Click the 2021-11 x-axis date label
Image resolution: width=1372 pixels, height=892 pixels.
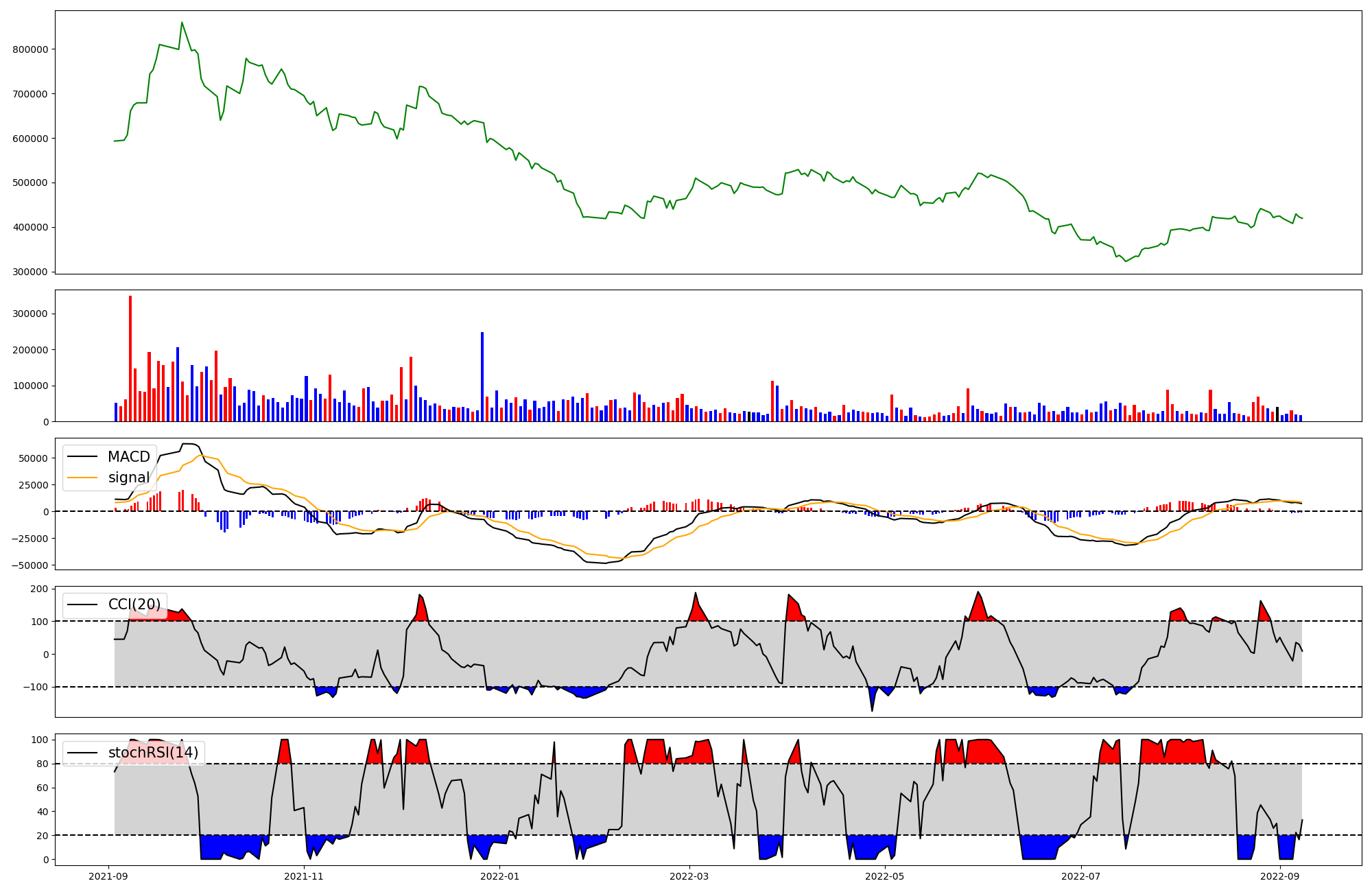pos(303,876)
